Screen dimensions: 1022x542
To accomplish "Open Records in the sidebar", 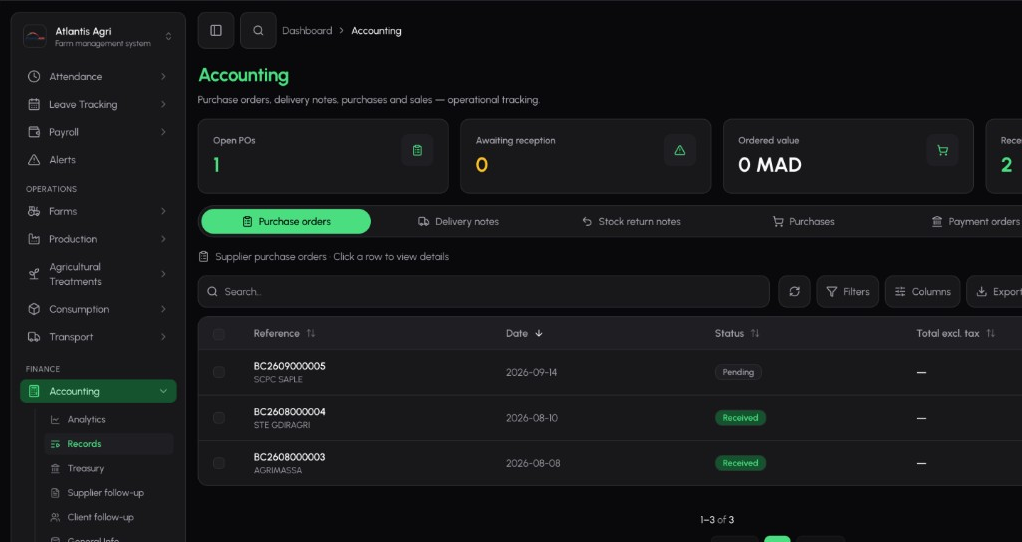I will [109, 444].
